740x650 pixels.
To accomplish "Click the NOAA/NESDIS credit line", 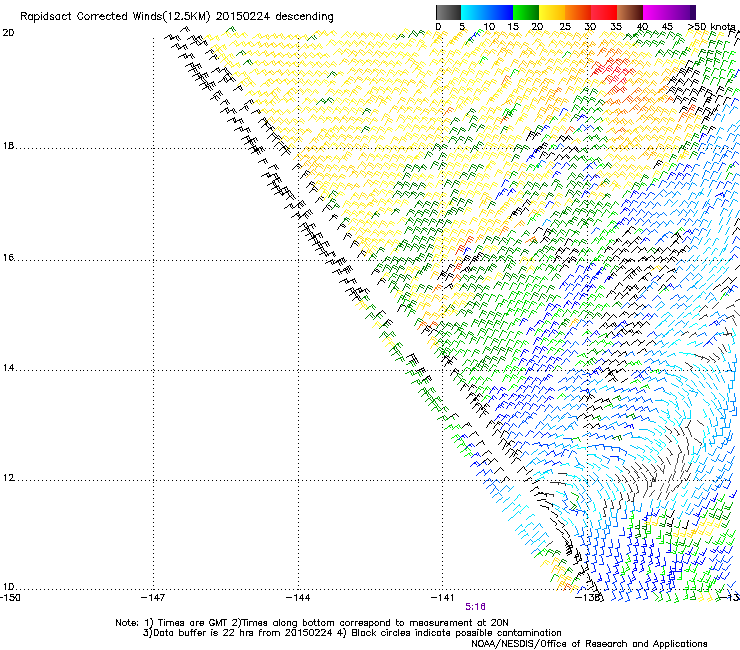I will [589, 644].
